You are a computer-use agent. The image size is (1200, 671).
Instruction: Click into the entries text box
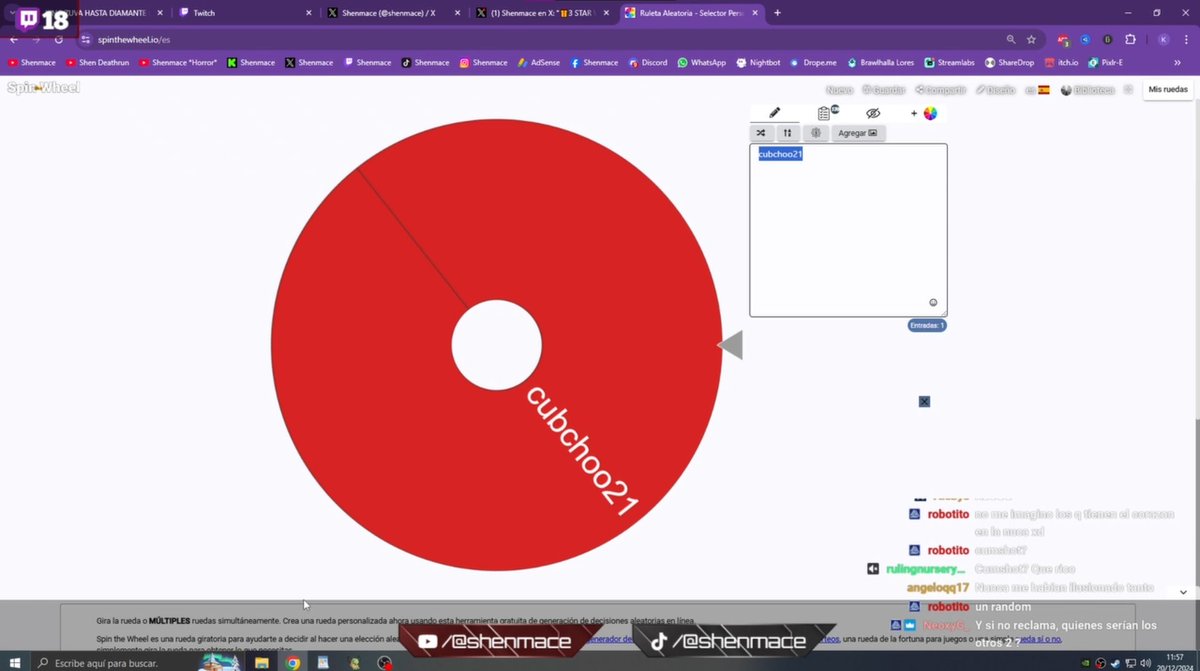pyautogui.click(x=848, y=230)
